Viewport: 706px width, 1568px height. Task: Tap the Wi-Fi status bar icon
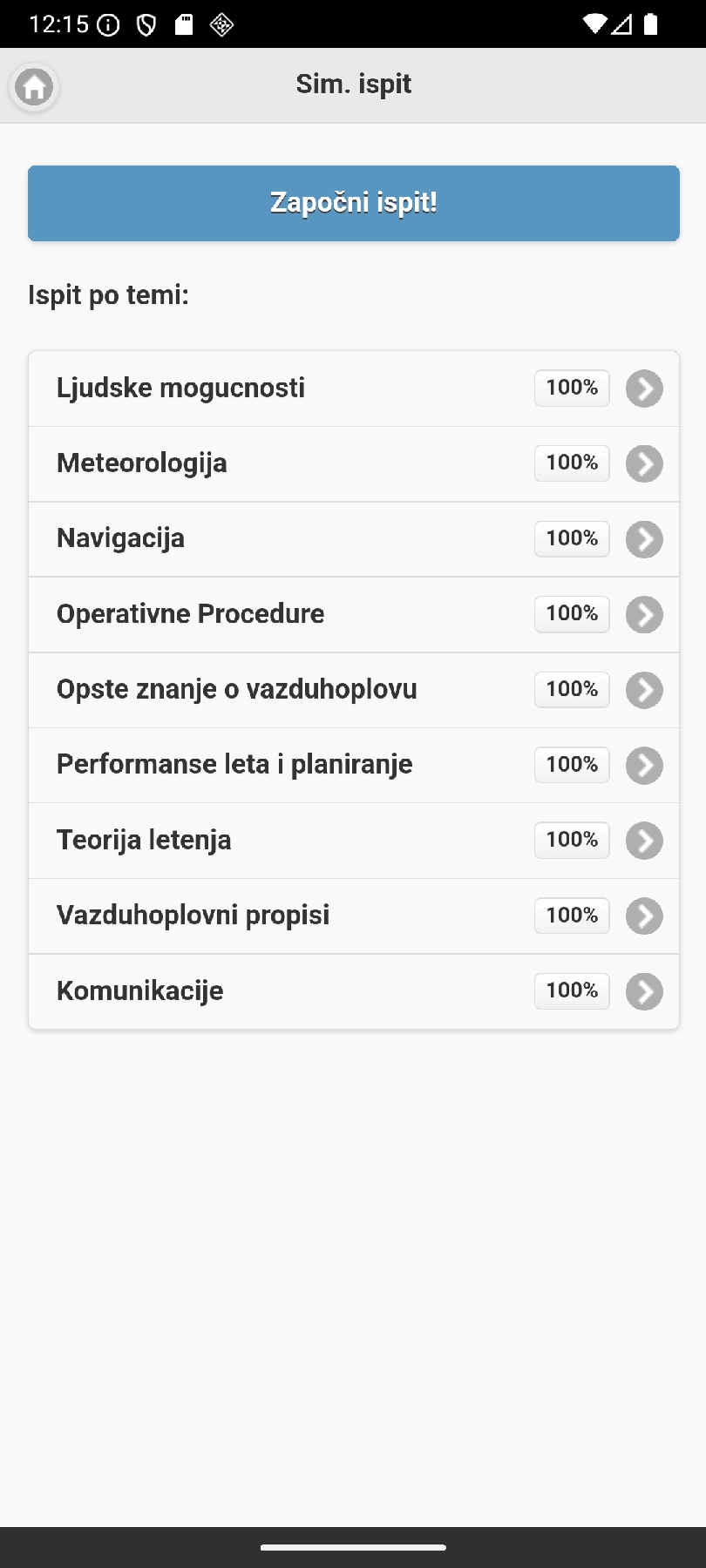(x=594, y=24)
